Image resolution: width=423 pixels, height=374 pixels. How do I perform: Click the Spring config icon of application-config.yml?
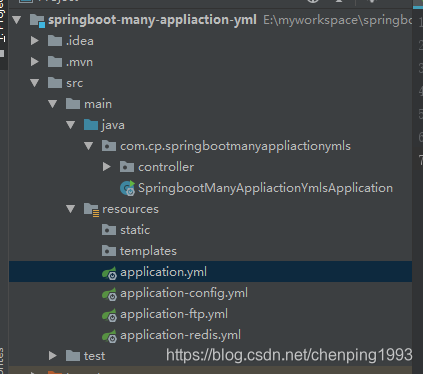[x=109, y=294]
